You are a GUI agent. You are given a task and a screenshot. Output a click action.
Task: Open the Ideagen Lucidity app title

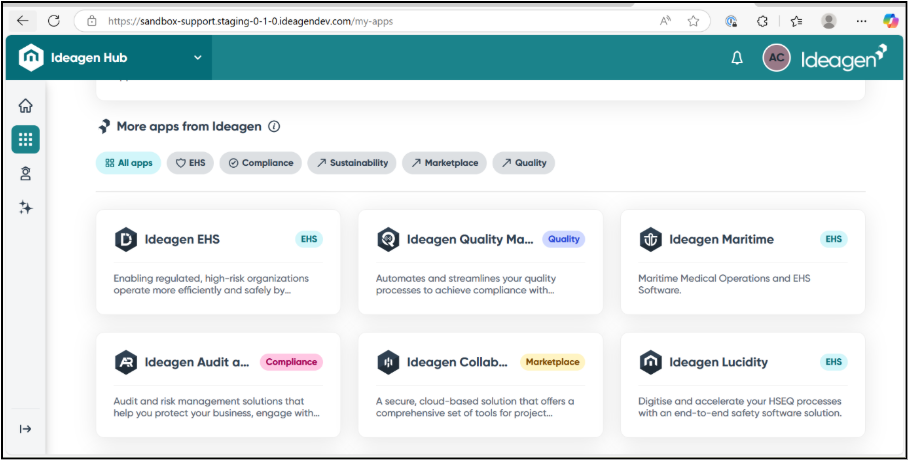pos(718,362)
